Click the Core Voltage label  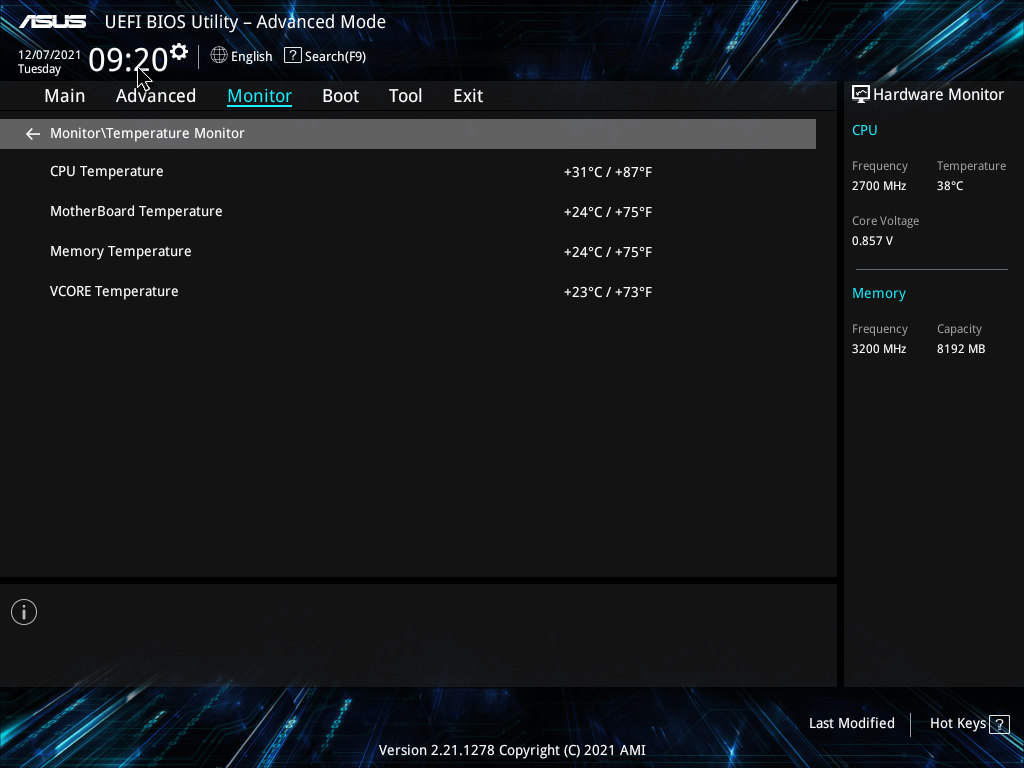pyautogui.click(x=886, y=221)
